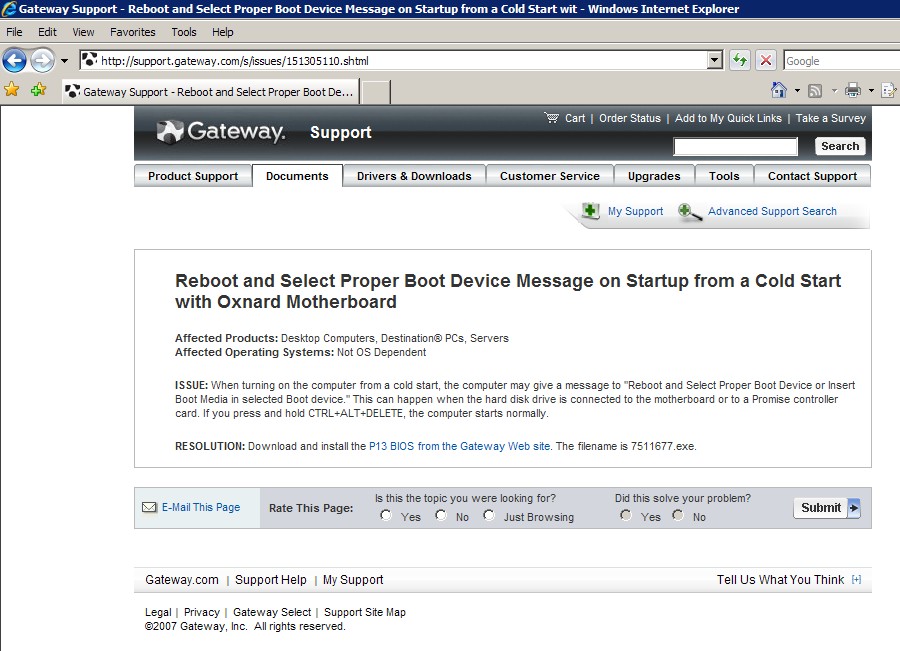Viewport: 900px width, 651px height.
Task: Click the browser Forward arrow button
Action: tap(42, 60)
